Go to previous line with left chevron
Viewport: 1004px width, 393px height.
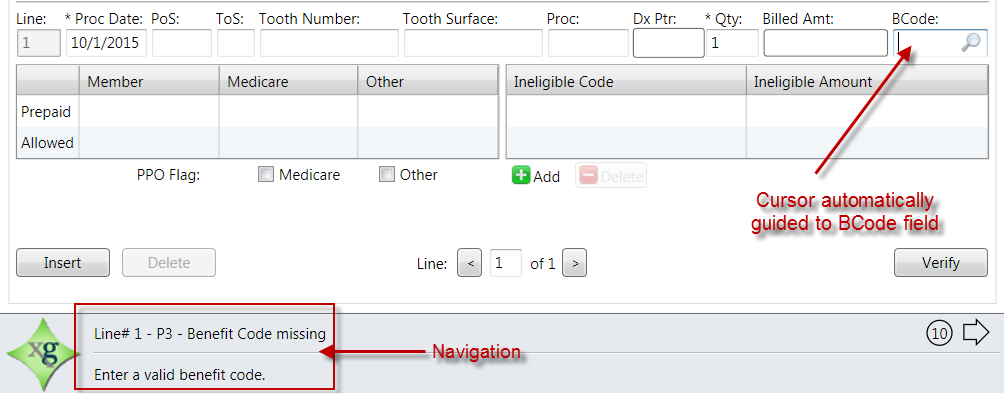point(470,263)
